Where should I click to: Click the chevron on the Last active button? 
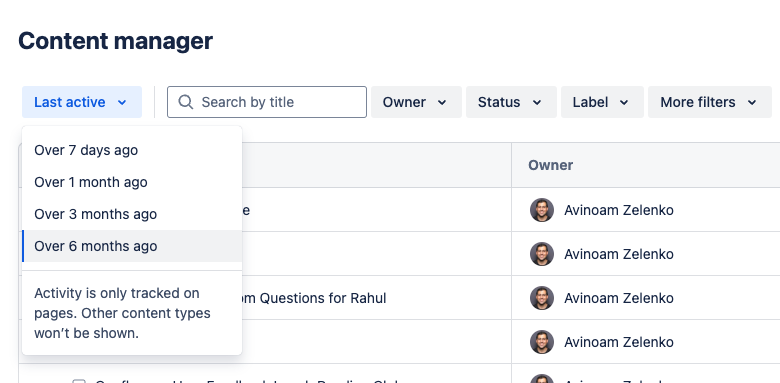pos(122,102)
